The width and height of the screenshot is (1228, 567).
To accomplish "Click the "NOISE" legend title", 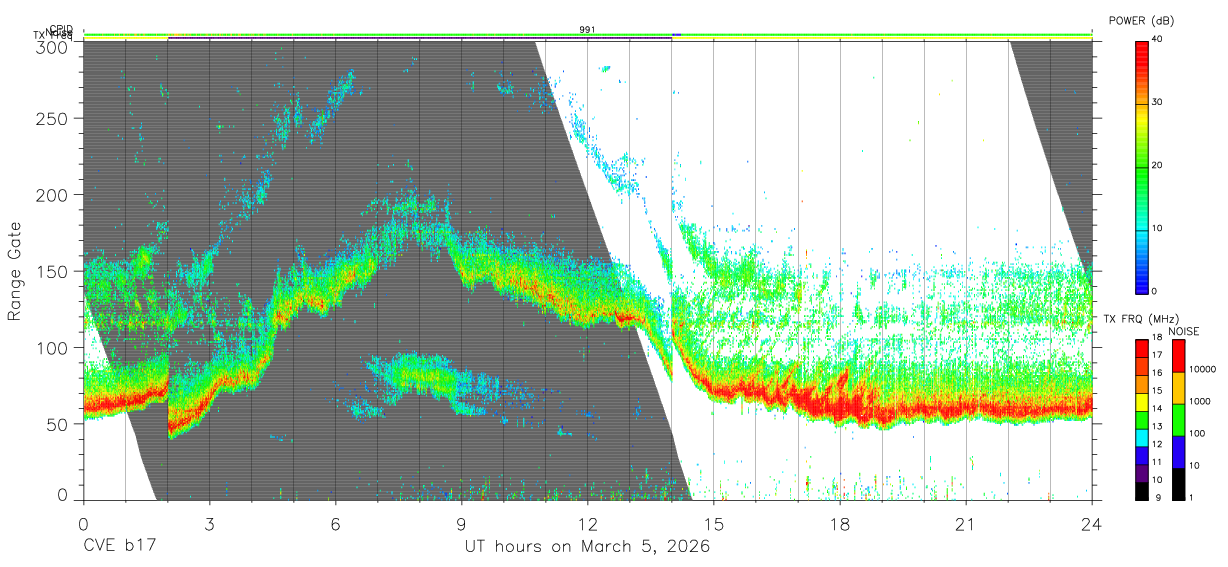I will click(1184, 331).
